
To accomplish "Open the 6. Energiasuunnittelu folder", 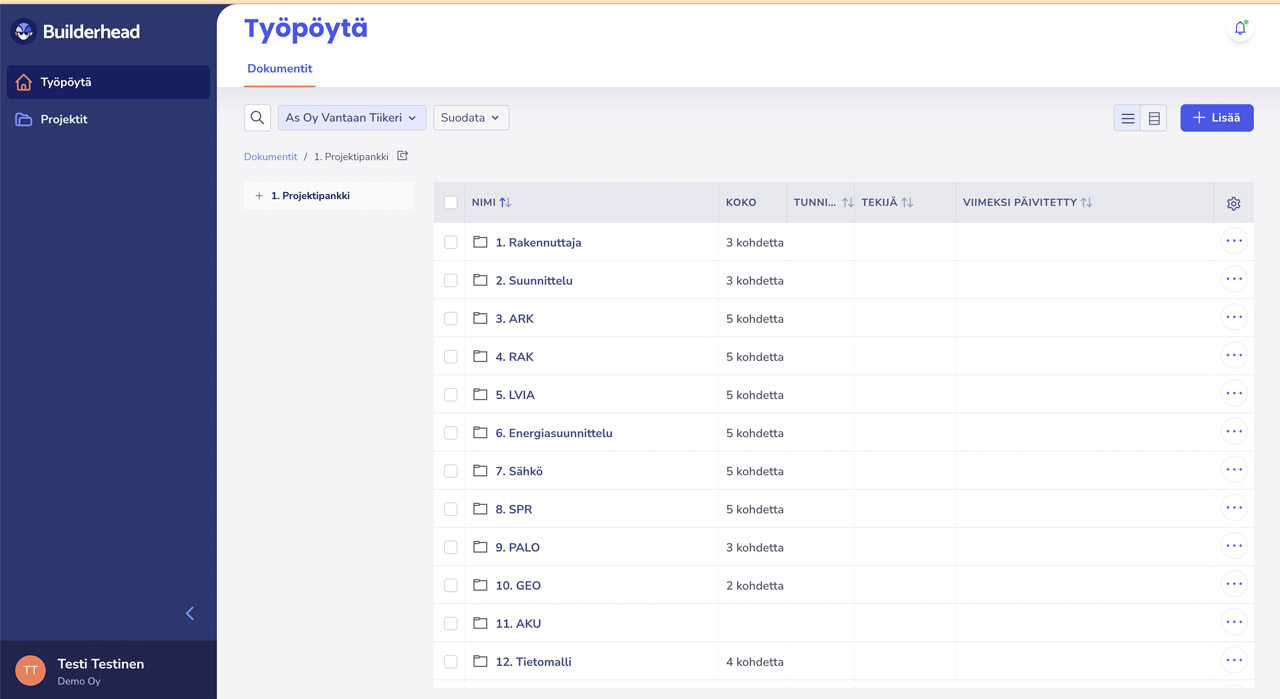I will point(553,433).
